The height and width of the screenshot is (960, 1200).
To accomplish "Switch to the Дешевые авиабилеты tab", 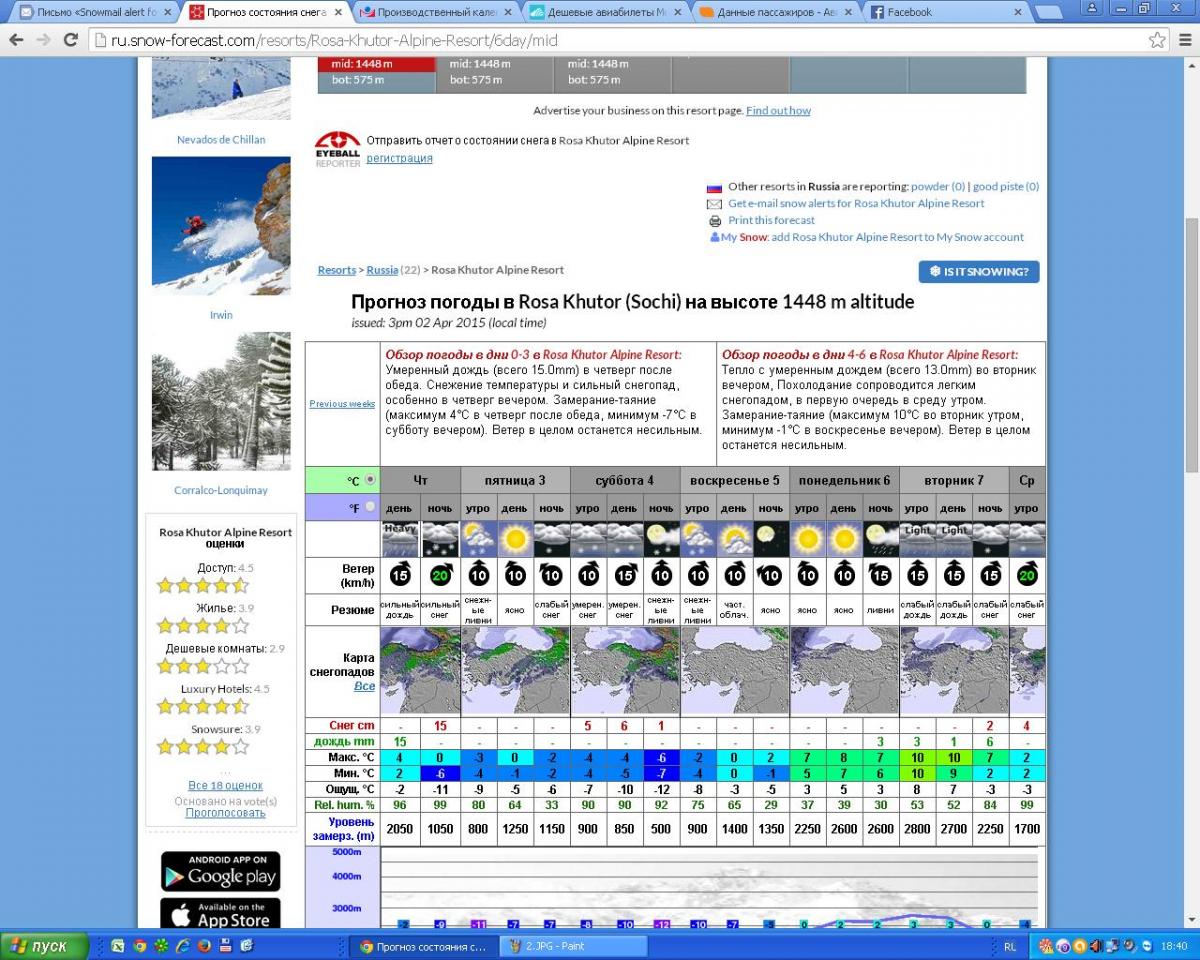I will tap(605, 12).
